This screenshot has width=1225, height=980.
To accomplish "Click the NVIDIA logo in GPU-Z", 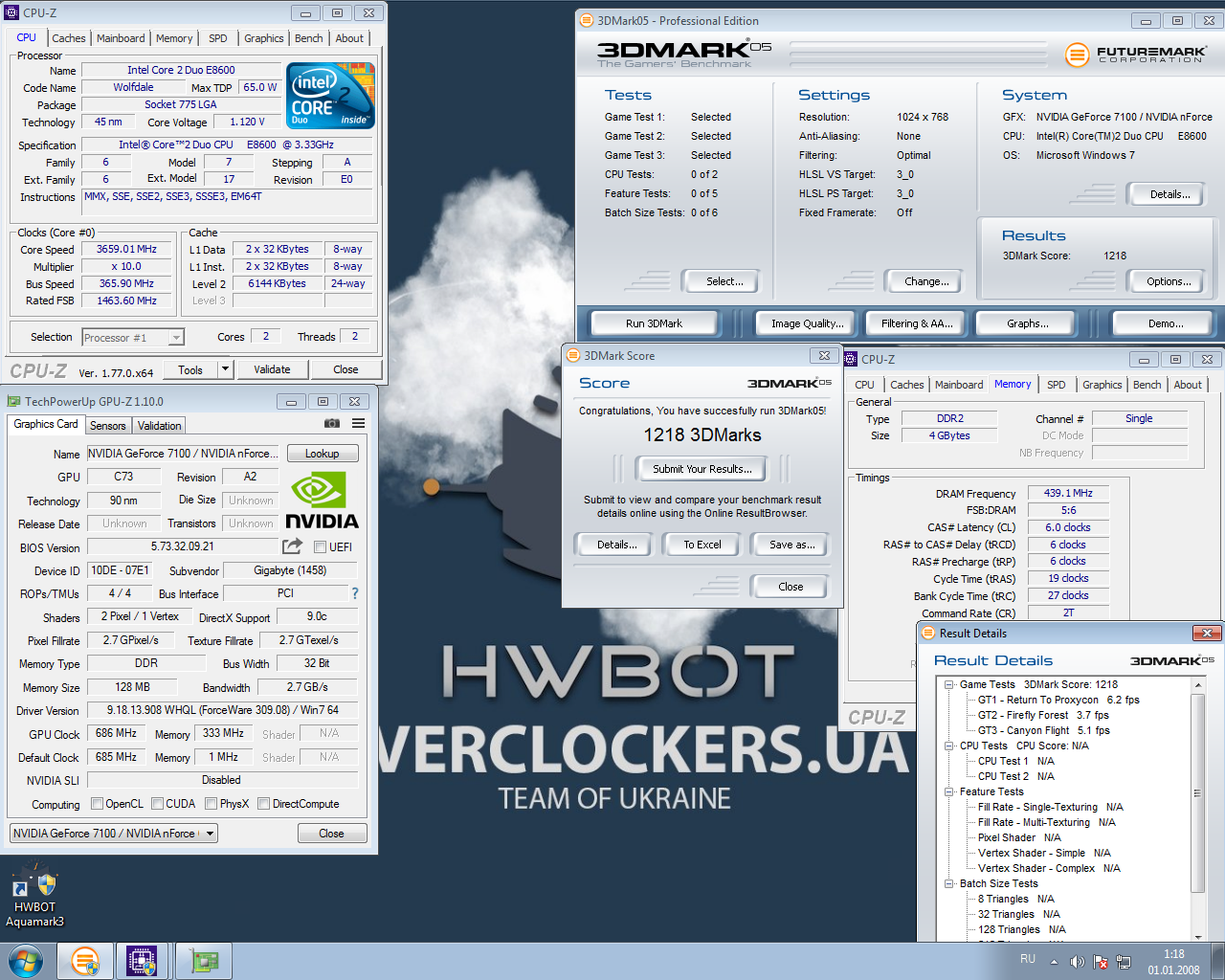I will pos(323,501).
